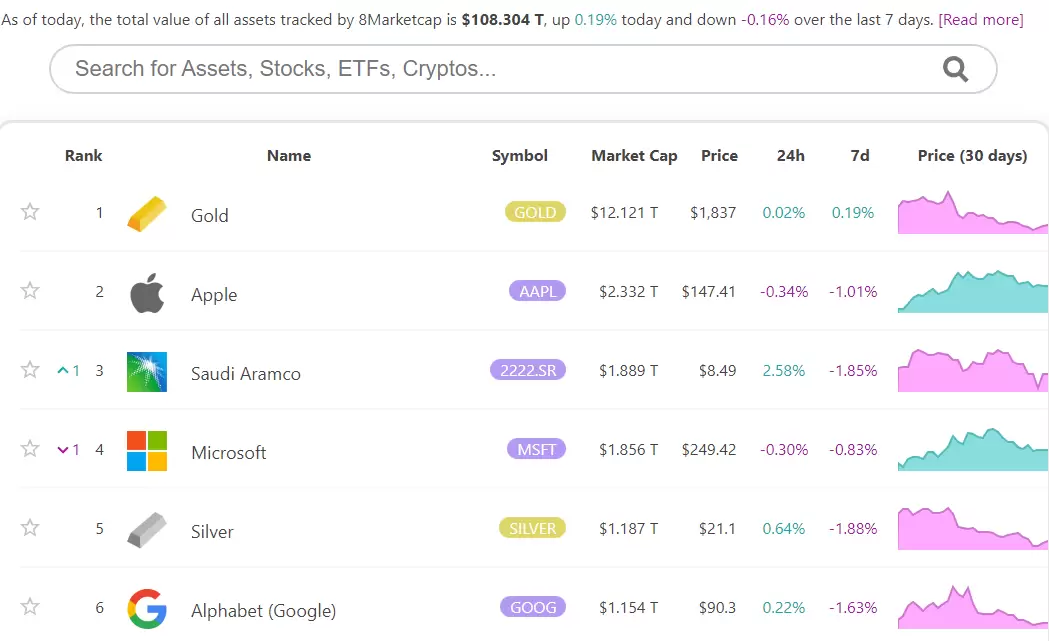Click the MSFT symbol badge
Viewport: 1049px width, 641px height.
coord(537,449)
